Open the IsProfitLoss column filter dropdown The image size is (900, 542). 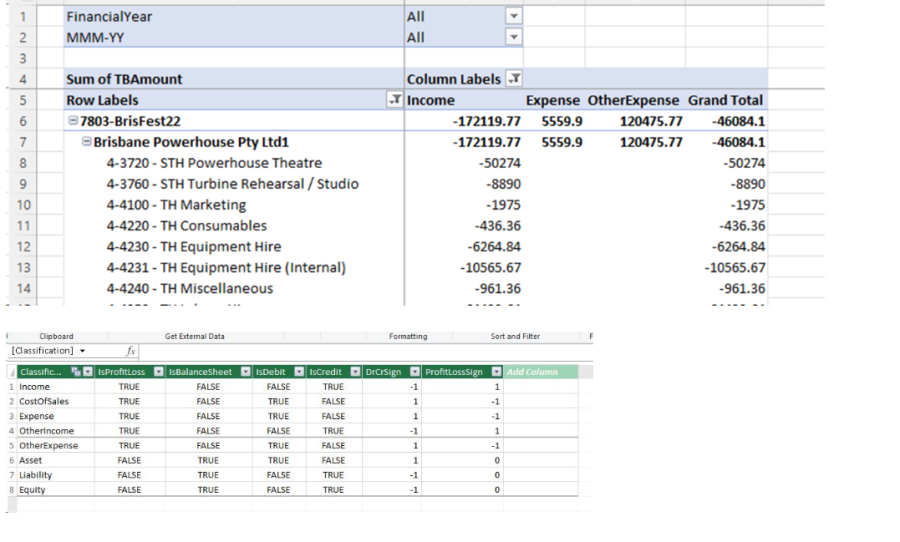(x=158, y=372)
